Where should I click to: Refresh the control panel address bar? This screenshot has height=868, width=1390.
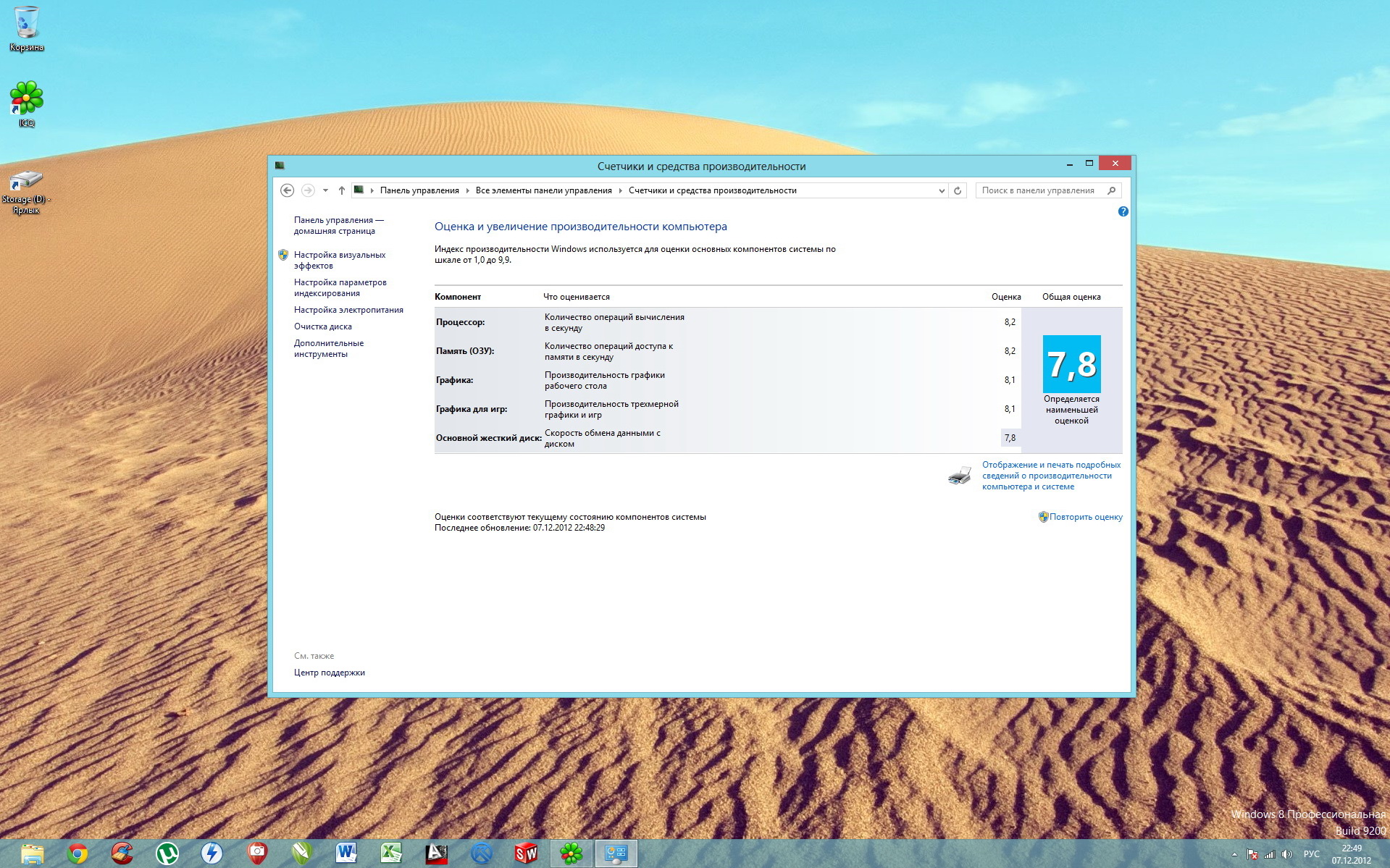coord(958,190)
